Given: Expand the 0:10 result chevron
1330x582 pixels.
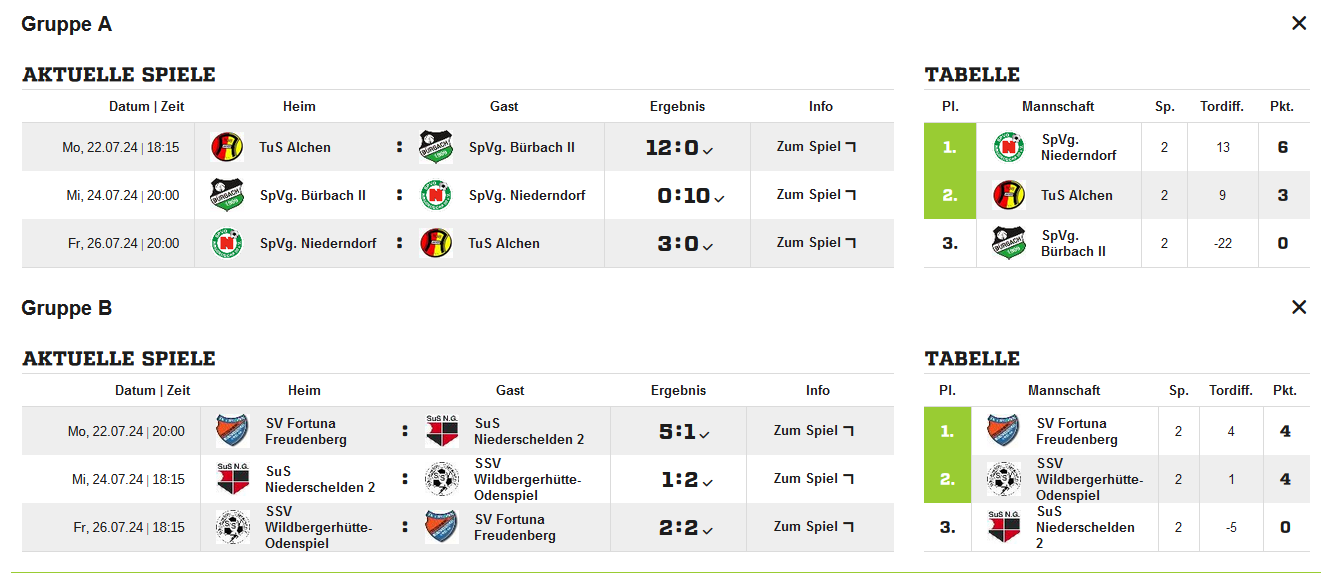Looking at the screenshot, I should click(x=719, y=198).
